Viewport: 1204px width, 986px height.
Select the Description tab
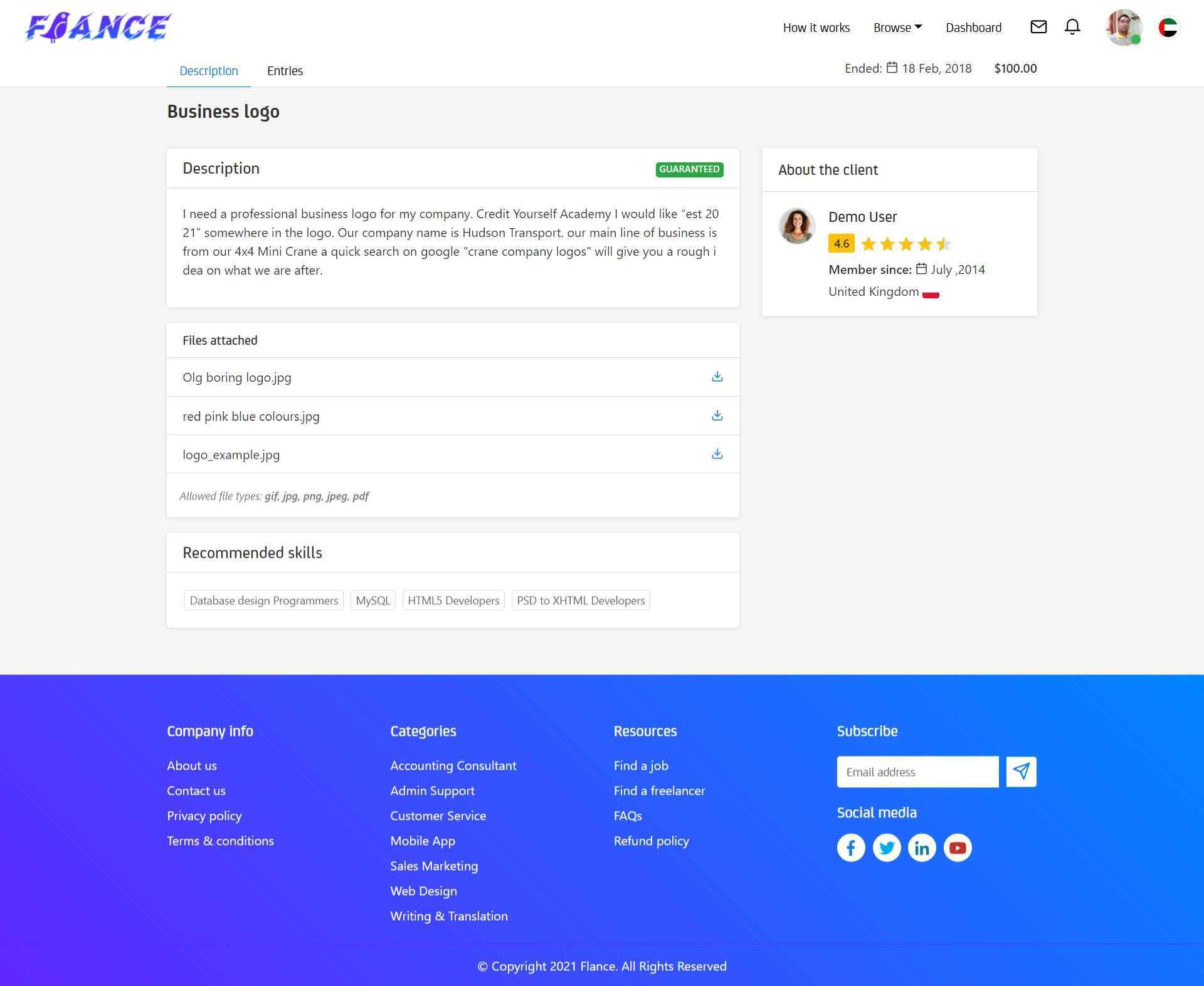coord(209,71)
